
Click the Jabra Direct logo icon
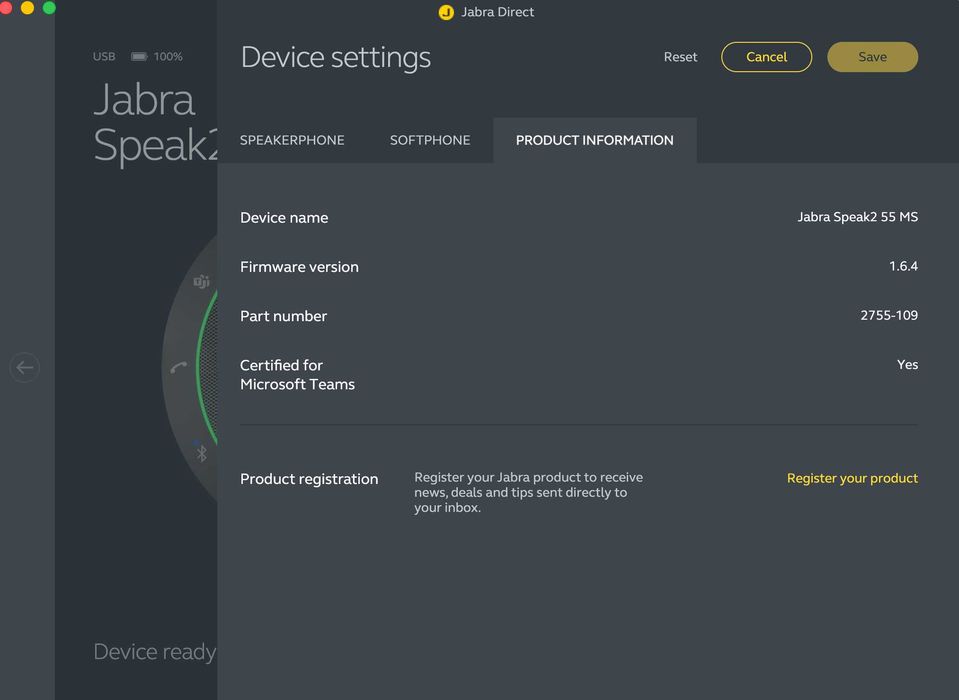pyautogui.click(x=446, y=12)
